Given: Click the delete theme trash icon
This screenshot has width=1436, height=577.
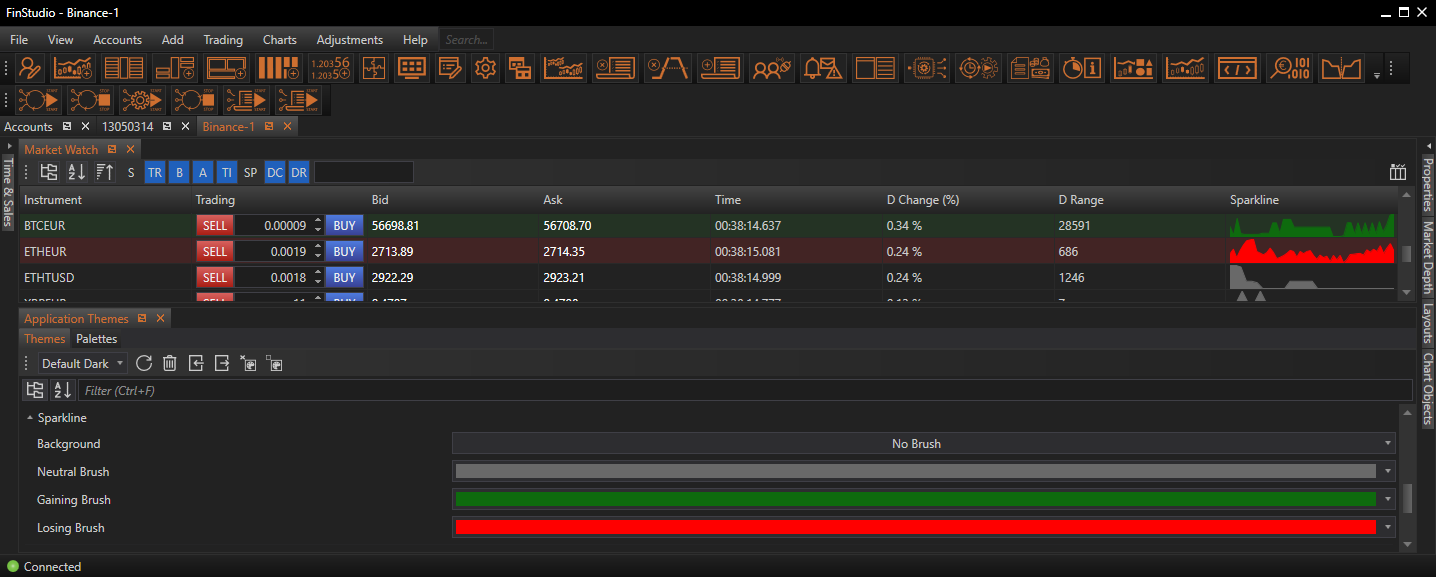Looking at the screenshot, I should tap(170, 364).
